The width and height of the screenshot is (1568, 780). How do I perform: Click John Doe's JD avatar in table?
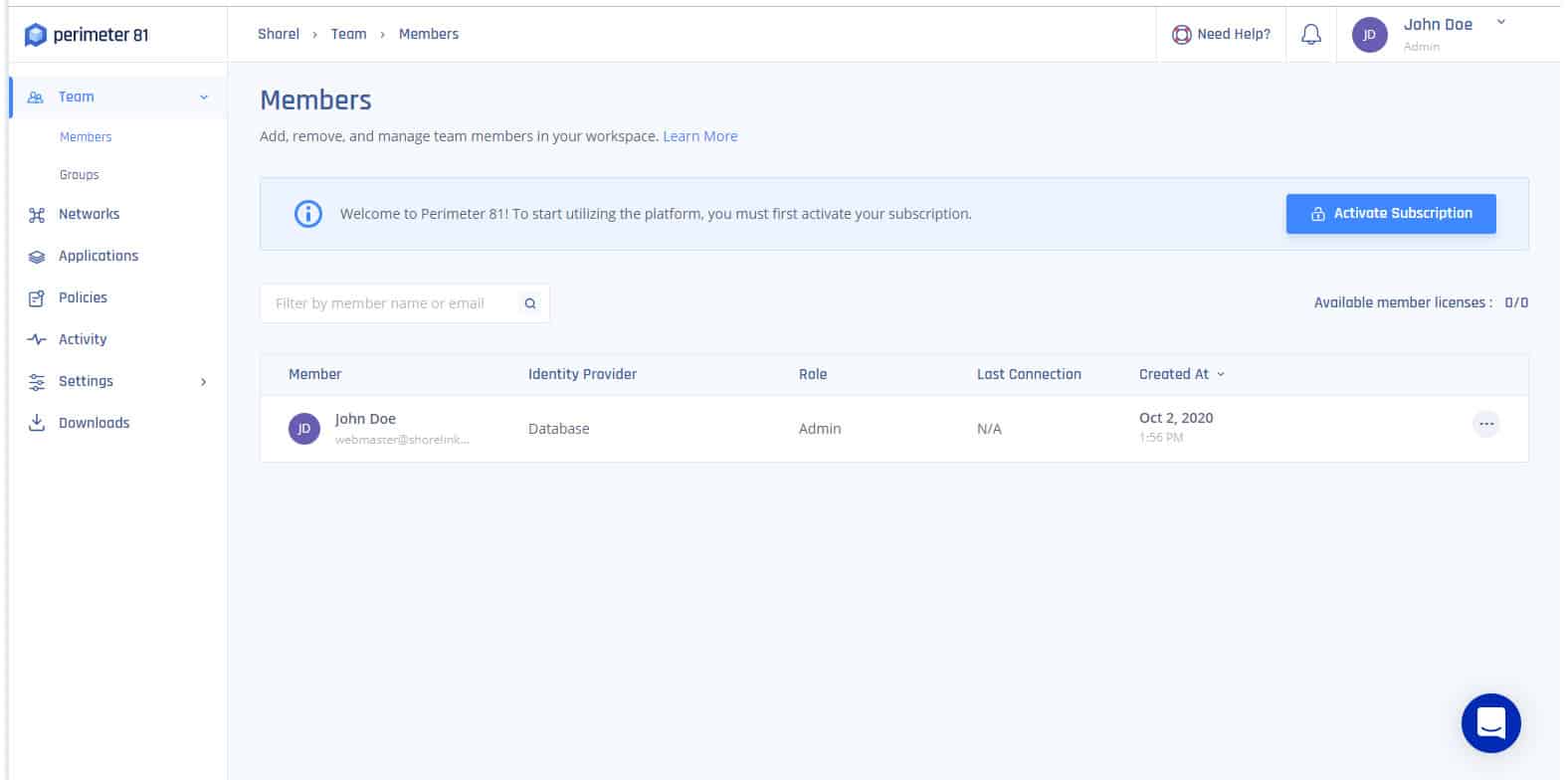point(304,429)
